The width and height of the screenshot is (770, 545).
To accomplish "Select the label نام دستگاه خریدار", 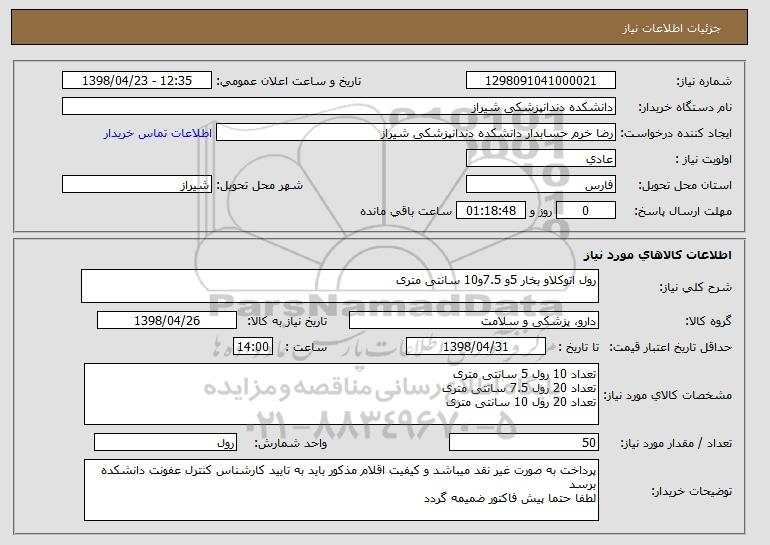I will click(x=685, y=107).
